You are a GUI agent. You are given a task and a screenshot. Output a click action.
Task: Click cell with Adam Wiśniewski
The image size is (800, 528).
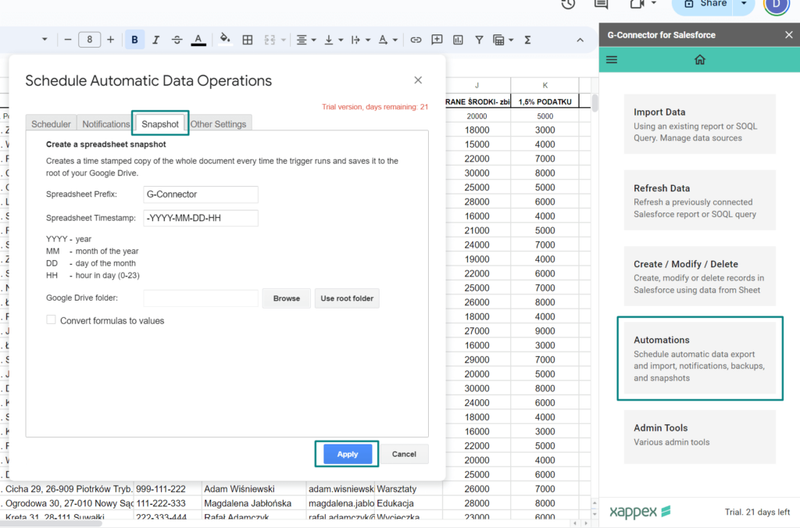click(254, 489)
